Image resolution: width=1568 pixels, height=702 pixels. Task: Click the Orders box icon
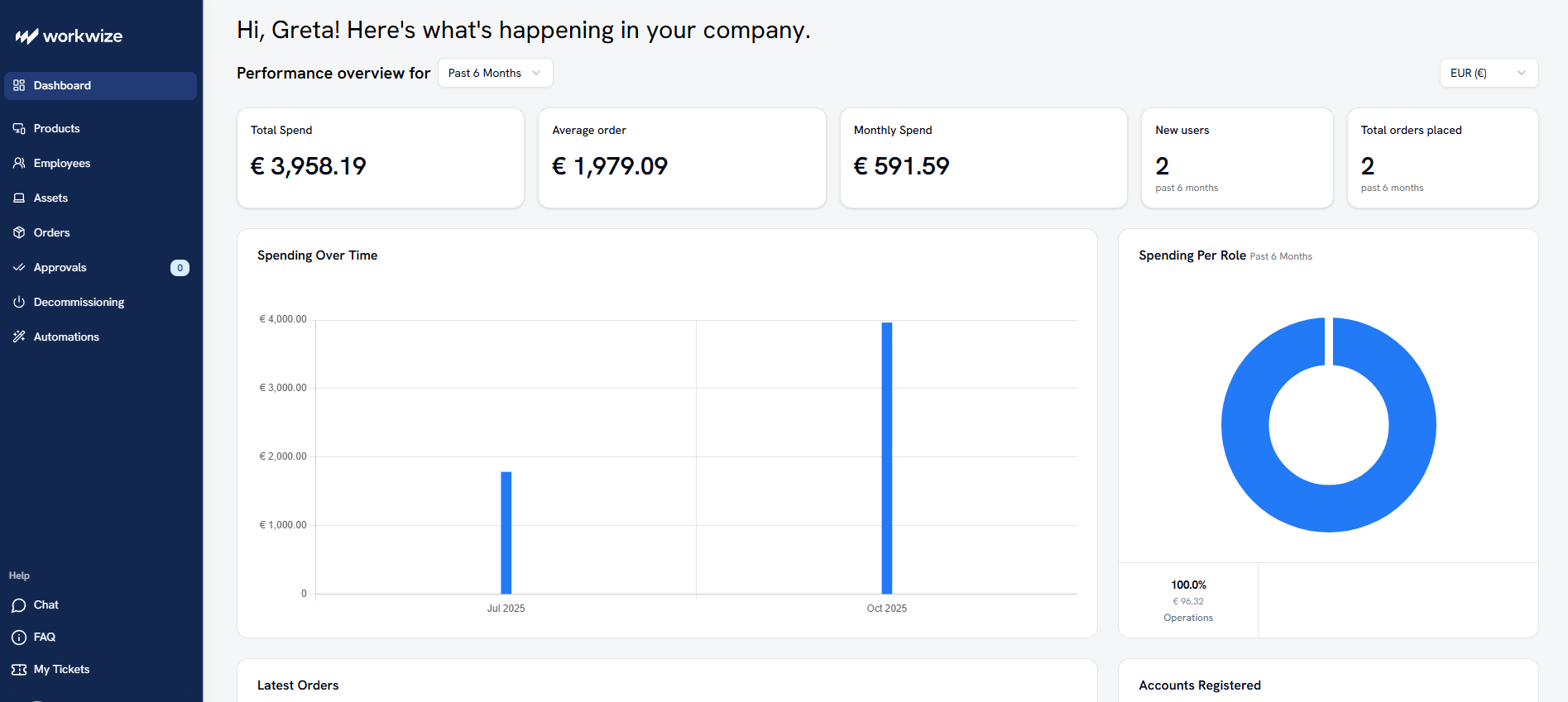tap(19, 232)
